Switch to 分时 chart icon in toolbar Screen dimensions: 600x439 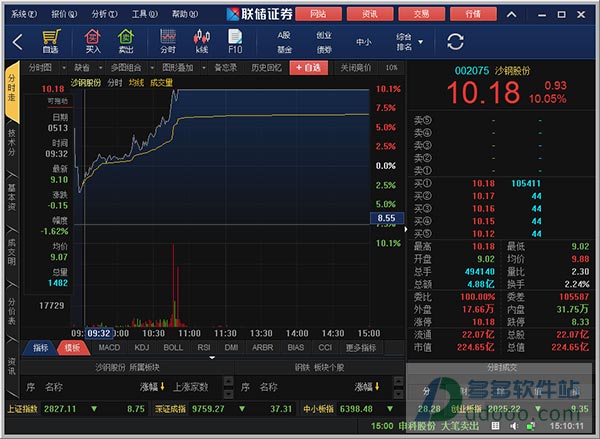(x=168, y=41)
